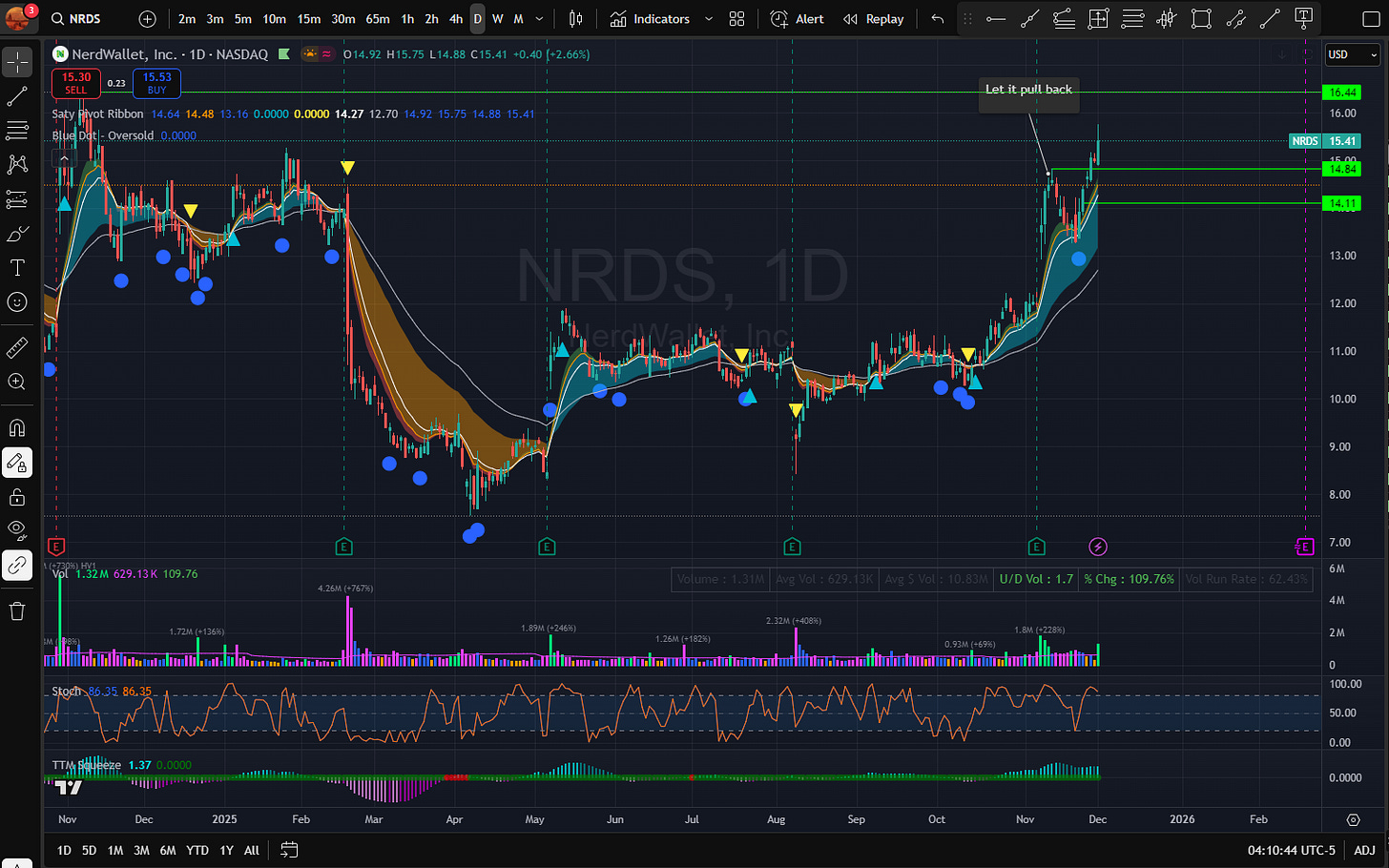
Task: Click the 15.30 SELL button
Action: click(76, 83)
